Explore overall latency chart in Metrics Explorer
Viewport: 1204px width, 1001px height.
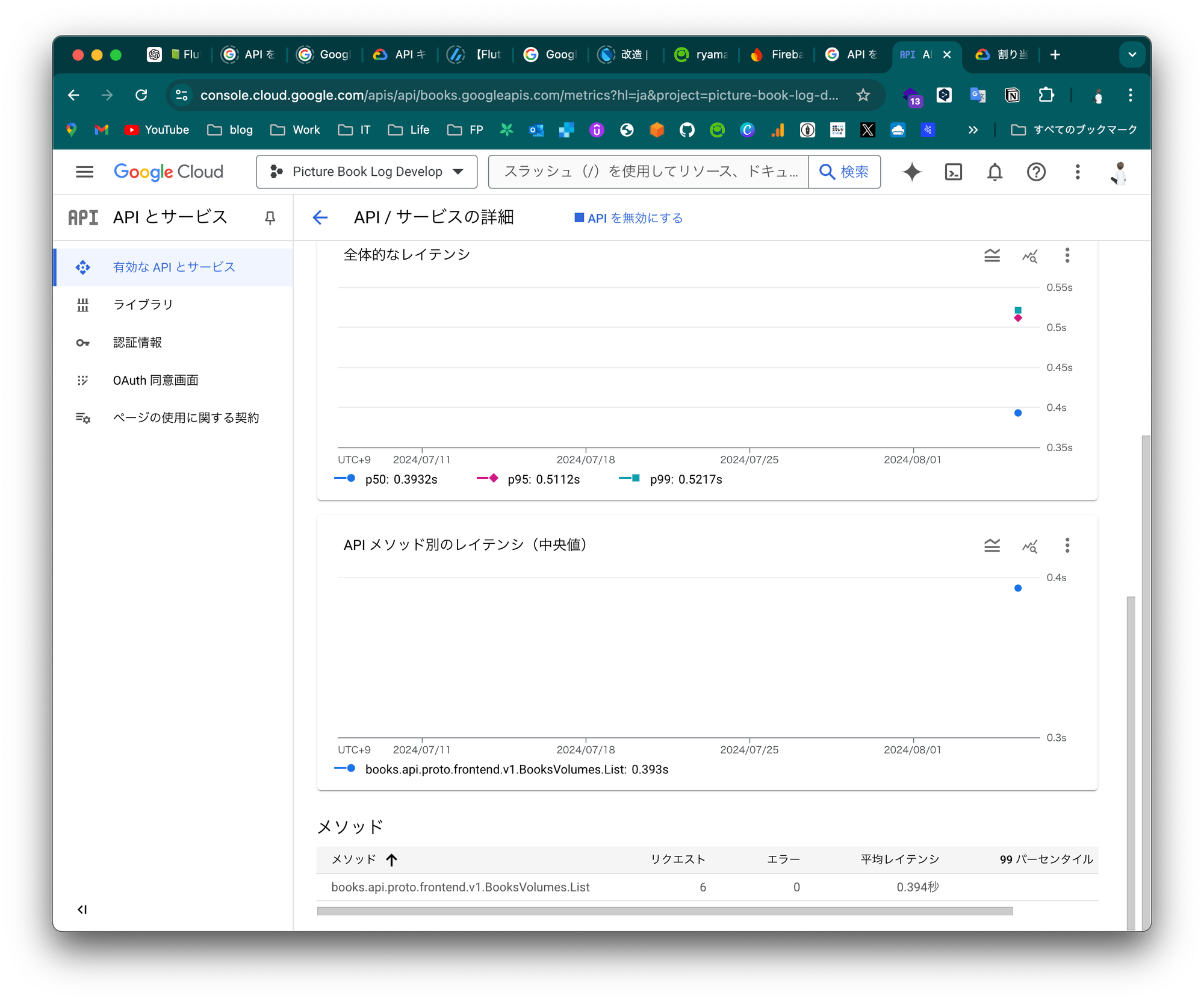click(x=1029, y=256)
